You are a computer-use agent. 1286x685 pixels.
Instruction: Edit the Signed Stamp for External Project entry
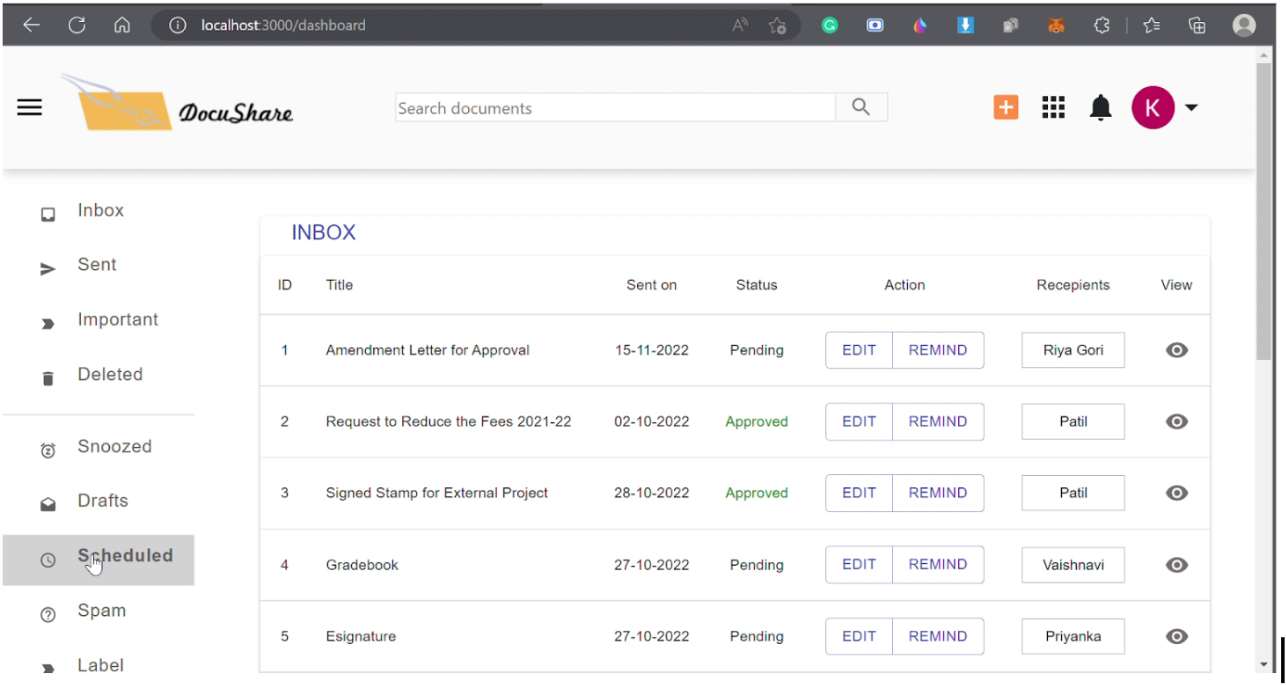point(858,492)
